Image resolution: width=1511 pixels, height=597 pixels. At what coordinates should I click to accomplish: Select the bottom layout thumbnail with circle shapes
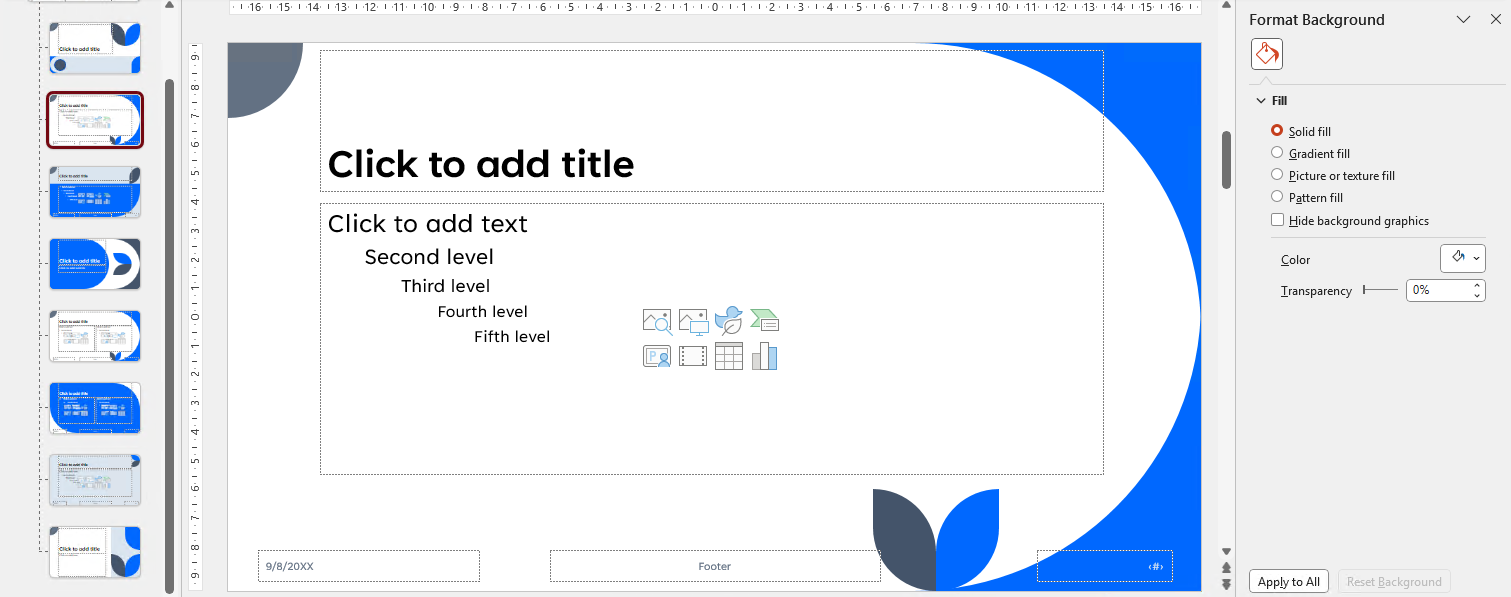point(95,552)
